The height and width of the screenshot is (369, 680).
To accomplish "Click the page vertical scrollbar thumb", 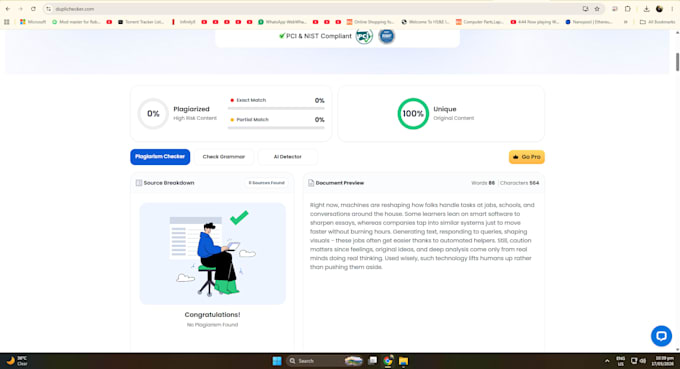I will [677, 62].
